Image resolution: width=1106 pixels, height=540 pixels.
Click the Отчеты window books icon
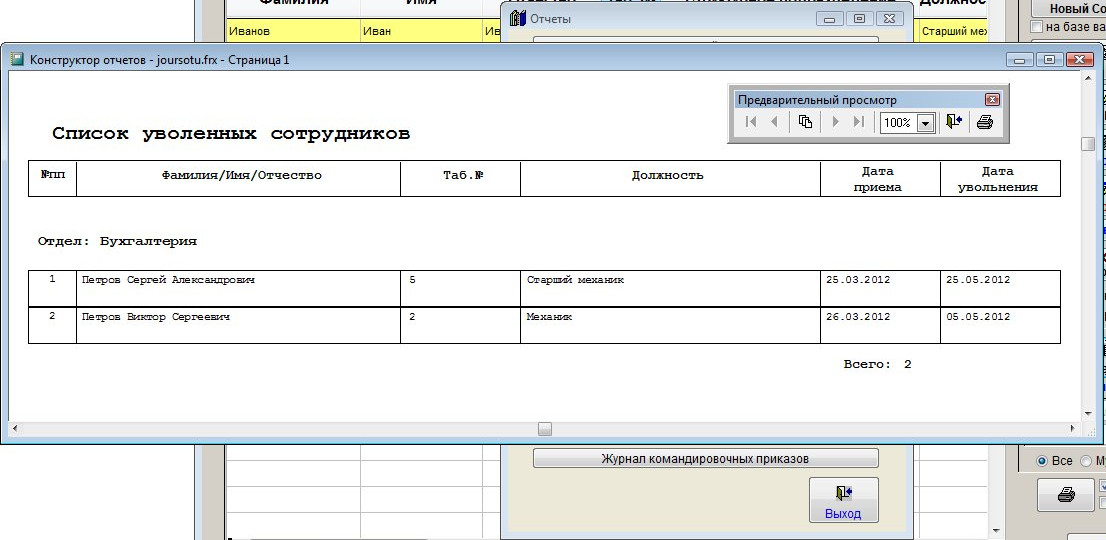(x=518, y=18)
